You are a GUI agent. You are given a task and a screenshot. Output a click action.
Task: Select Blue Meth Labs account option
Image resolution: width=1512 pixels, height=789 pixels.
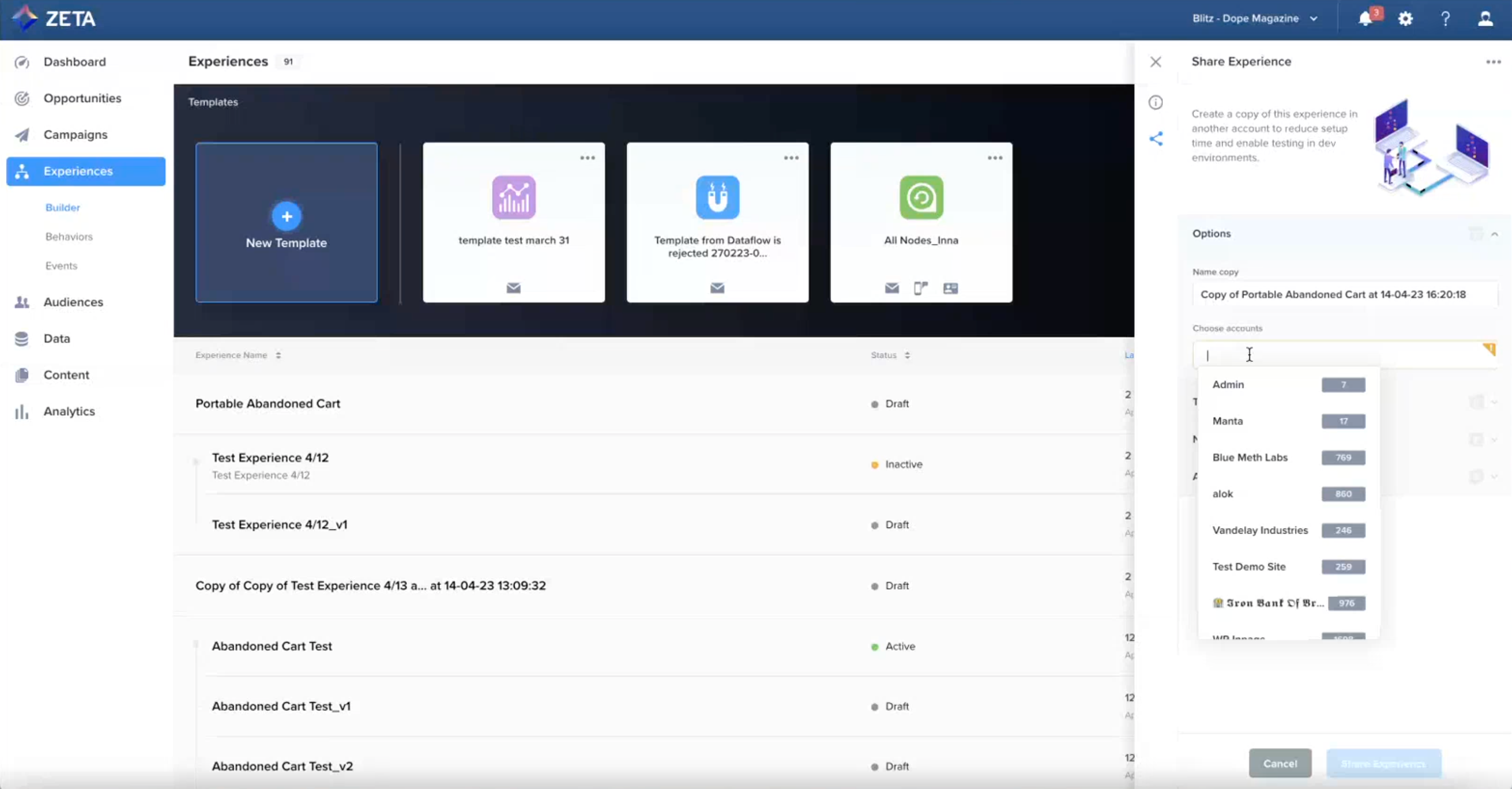pos(1250,457)
